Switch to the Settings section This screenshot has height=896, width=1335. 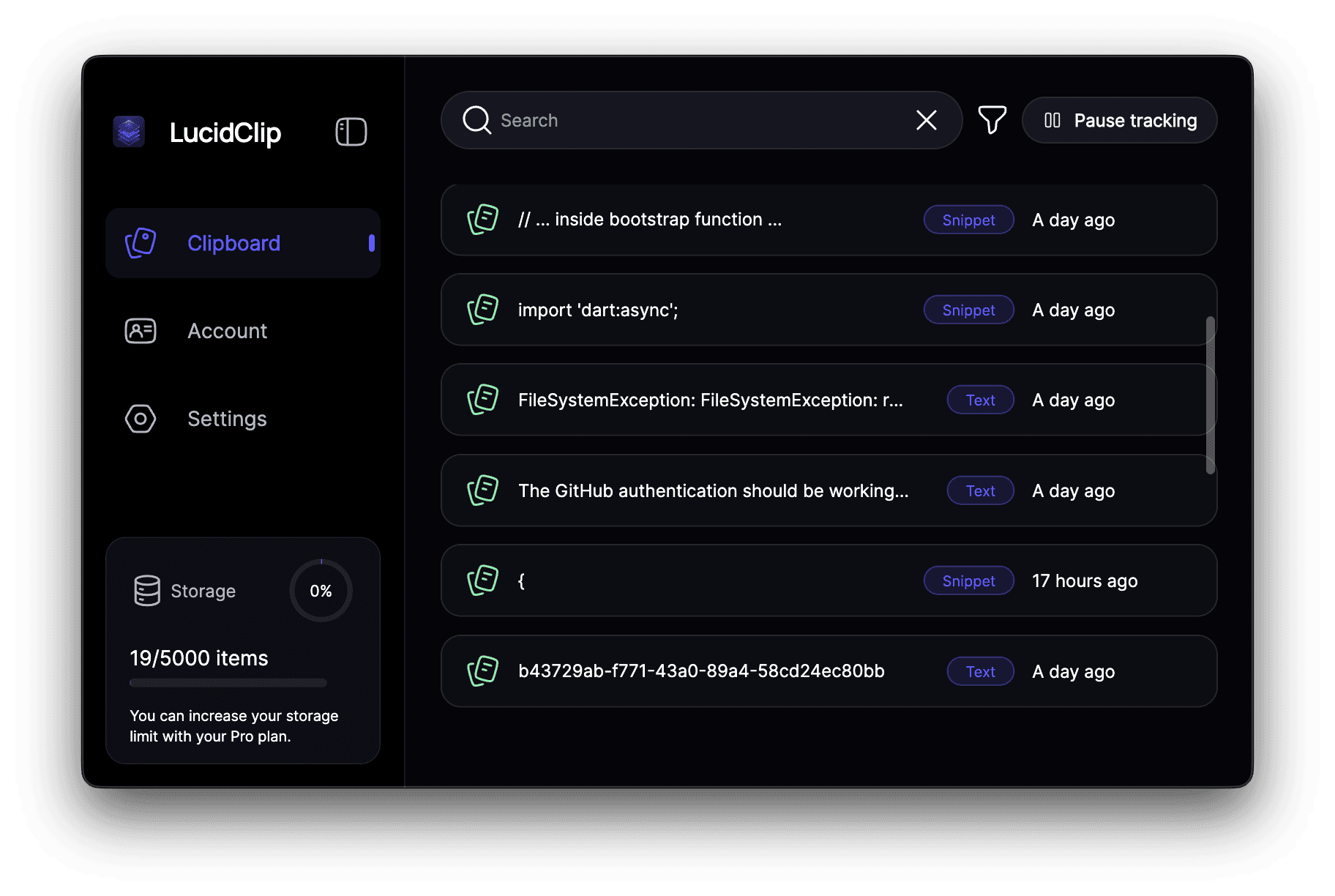227,419
